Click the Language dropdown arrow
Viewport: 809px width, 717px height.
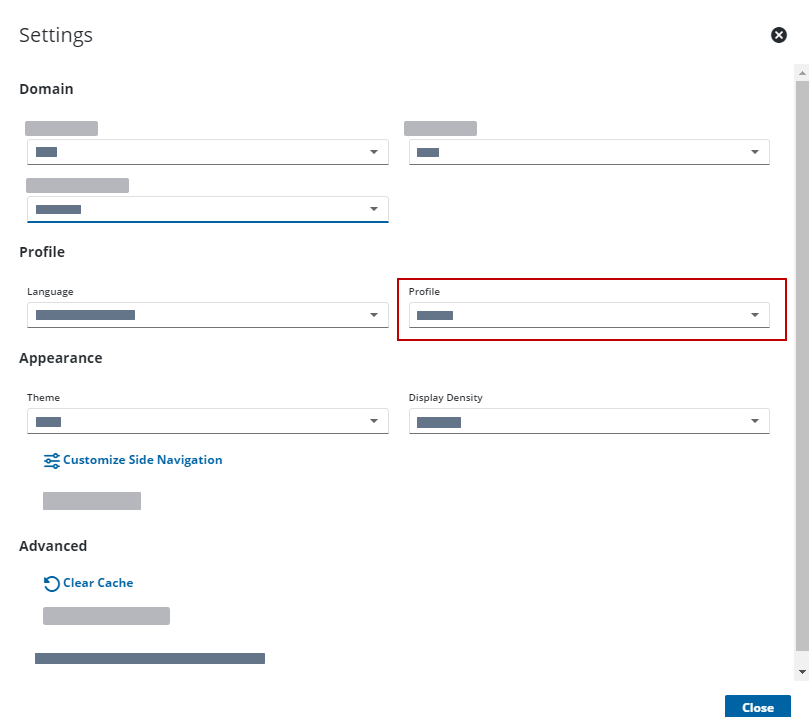click(374, 315)
